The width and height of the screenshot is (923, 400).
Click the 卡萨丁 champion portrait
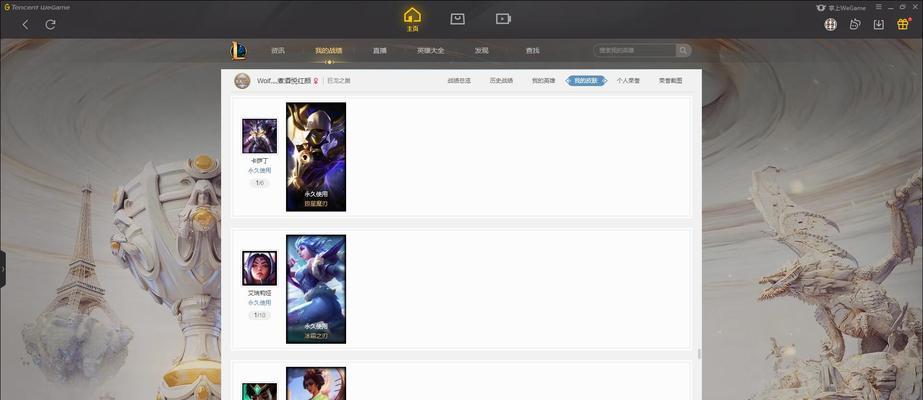click(260, 136)
